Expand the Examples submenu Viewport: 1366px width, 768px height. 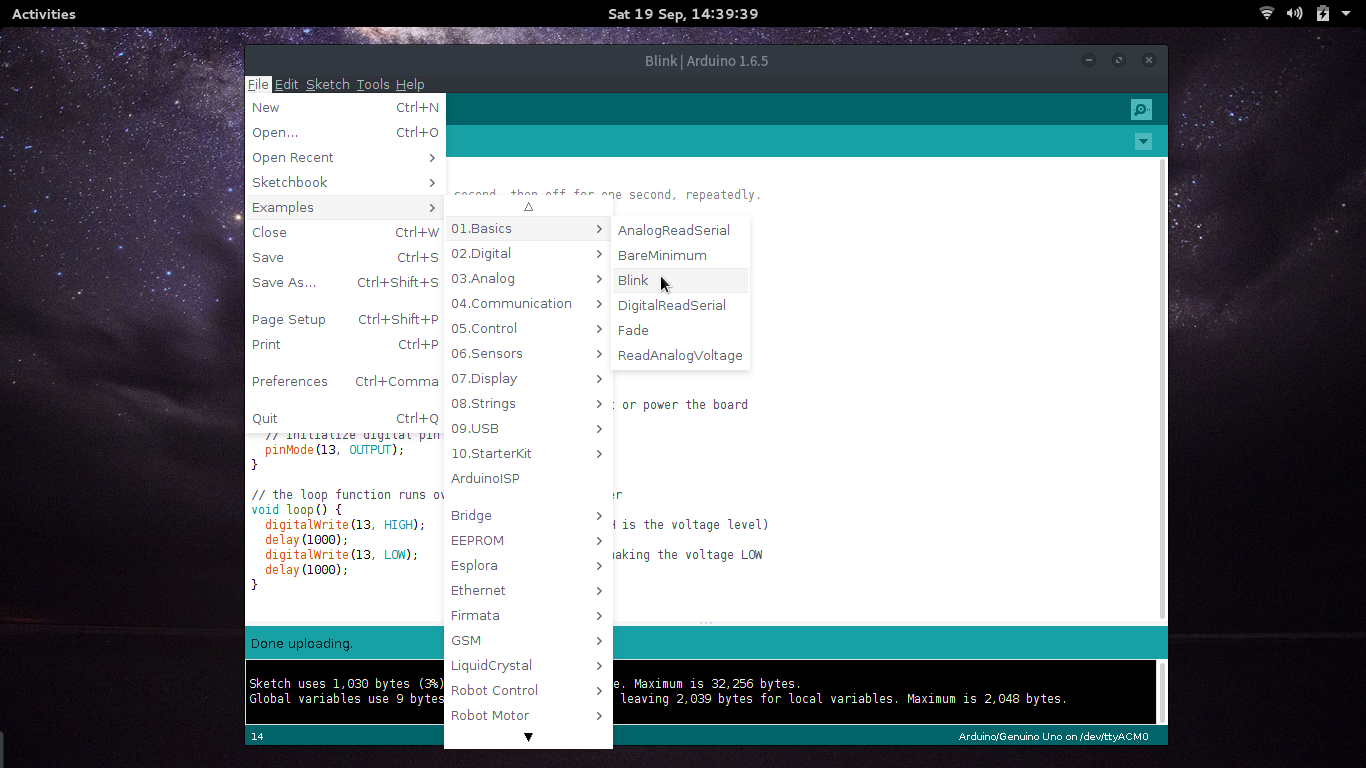tap(345, 208)
